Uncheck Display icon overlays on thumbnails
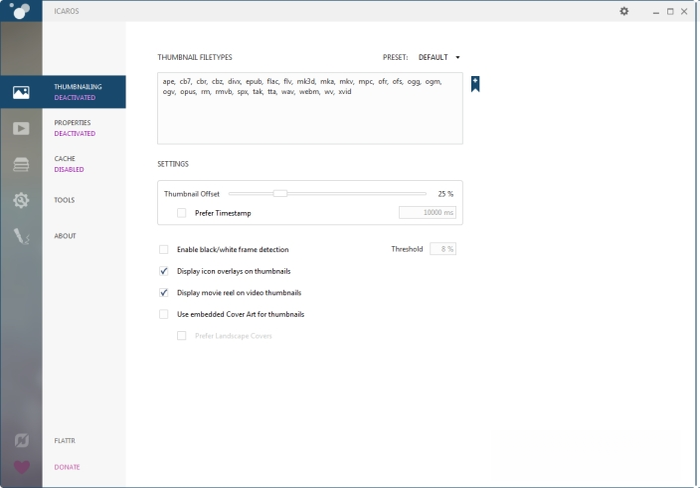Image resolution: width=700 pixels, height=488 pixels. [x=163, y=271]
